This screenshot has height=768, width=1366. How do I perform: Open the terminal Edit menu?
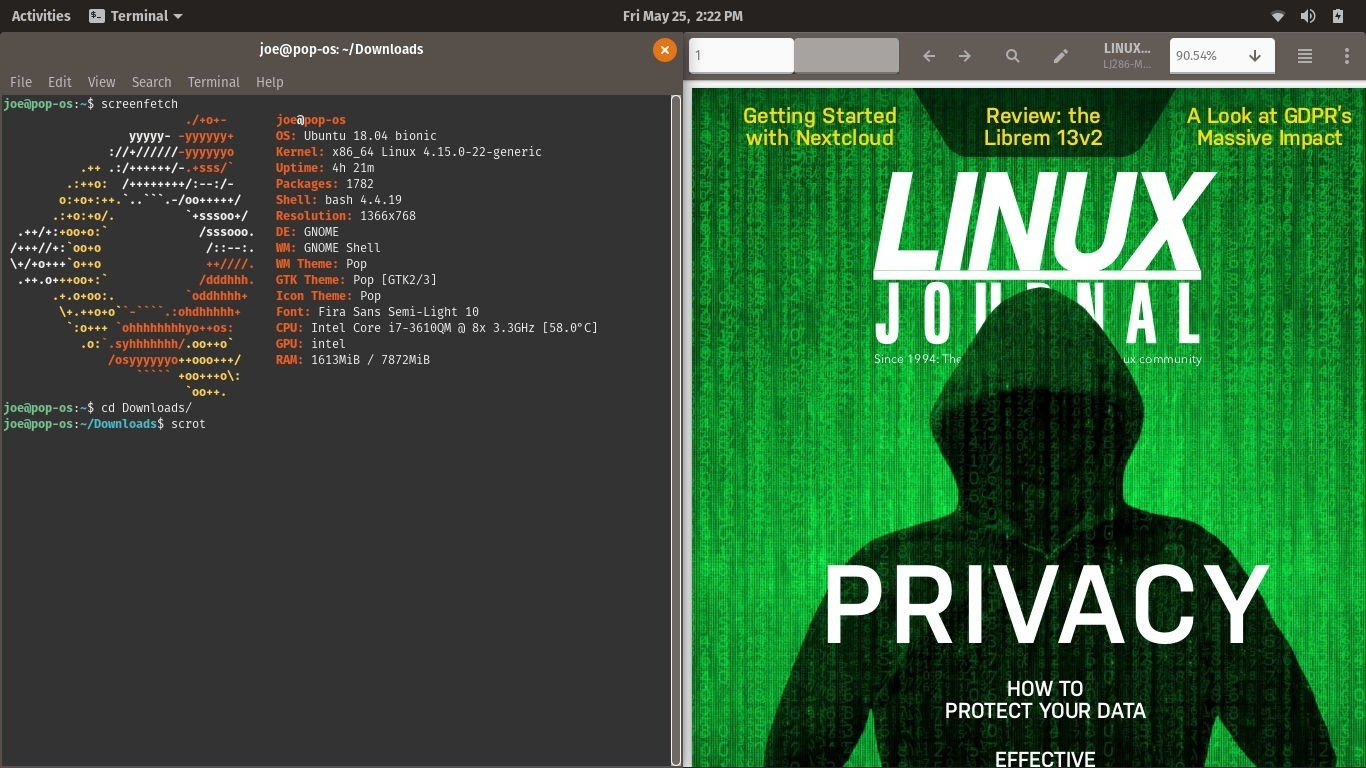click(x=60, y=82)
